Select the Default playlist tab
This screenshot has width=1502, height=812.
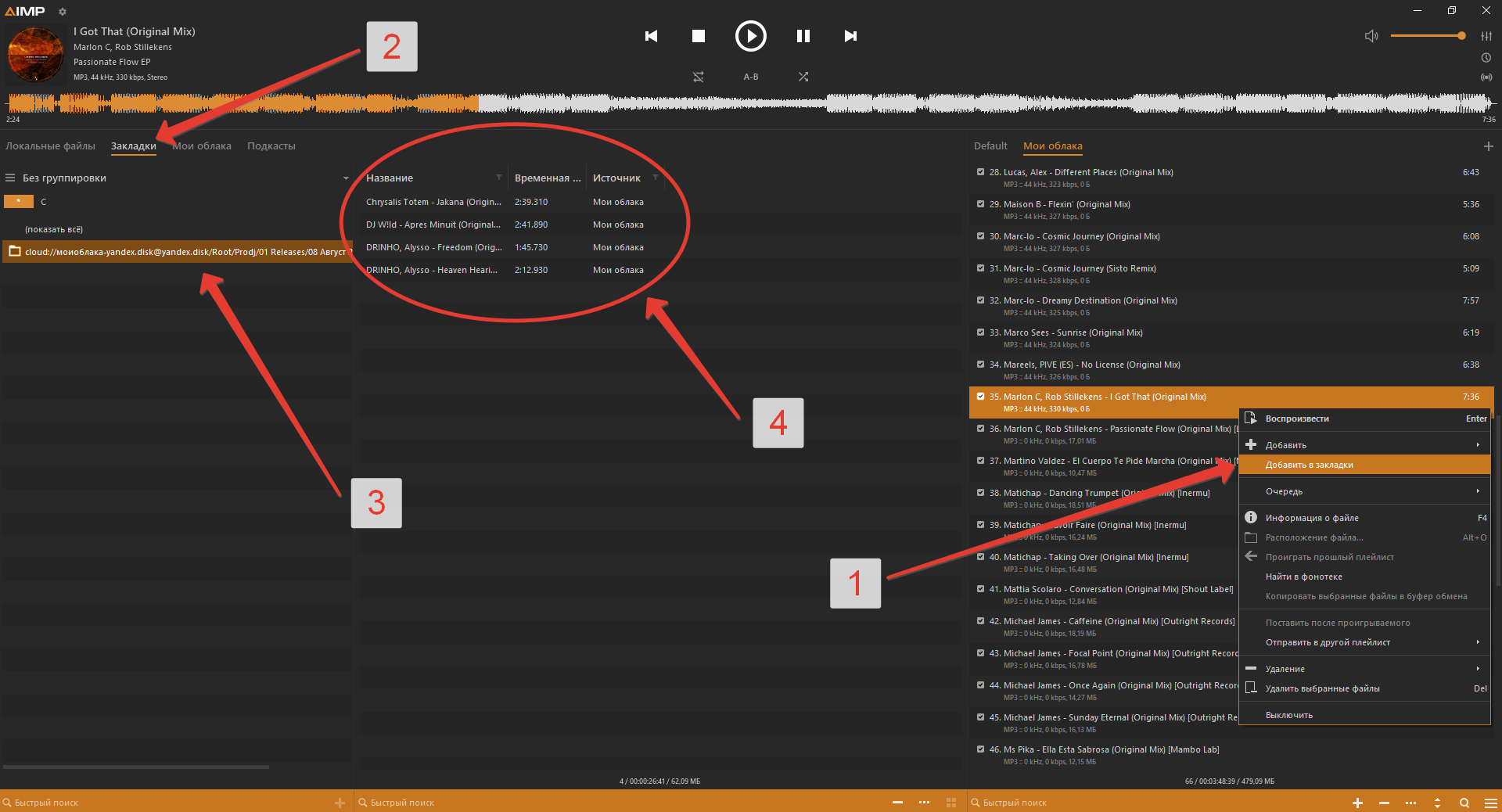(990, 146)
